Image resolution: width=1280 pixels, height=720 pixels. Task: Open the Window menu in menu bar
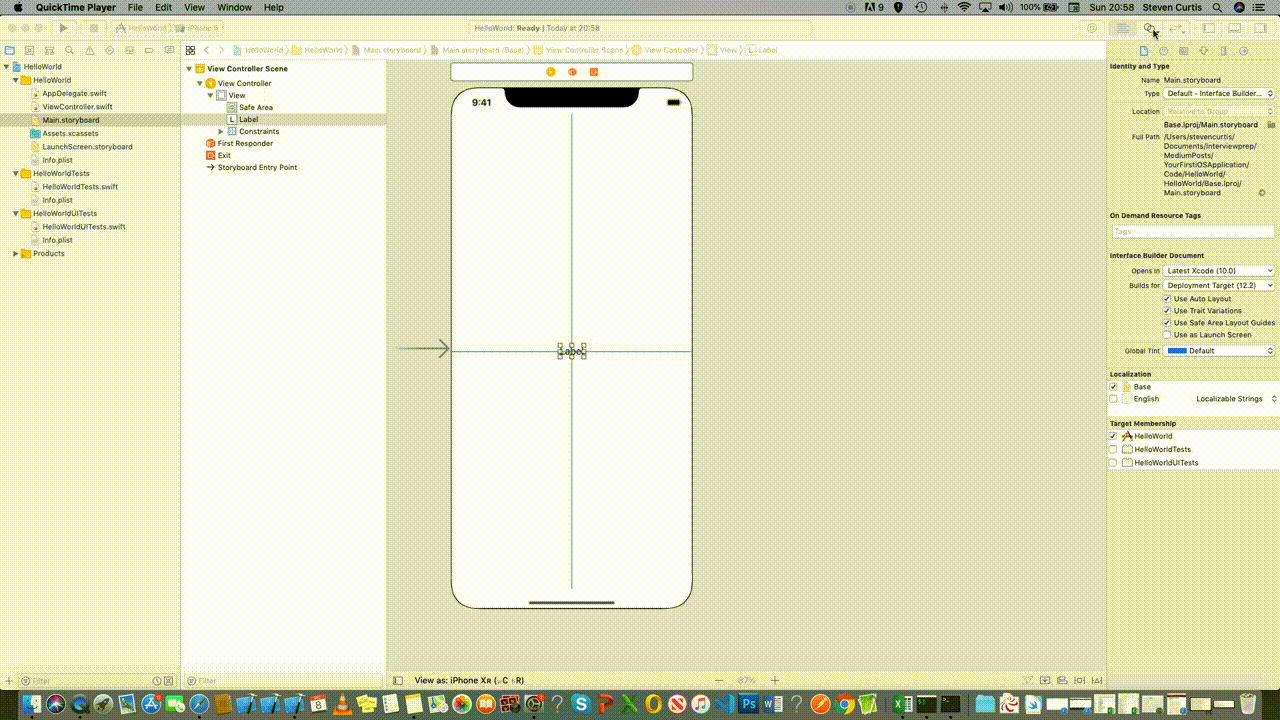coord(234,7)
